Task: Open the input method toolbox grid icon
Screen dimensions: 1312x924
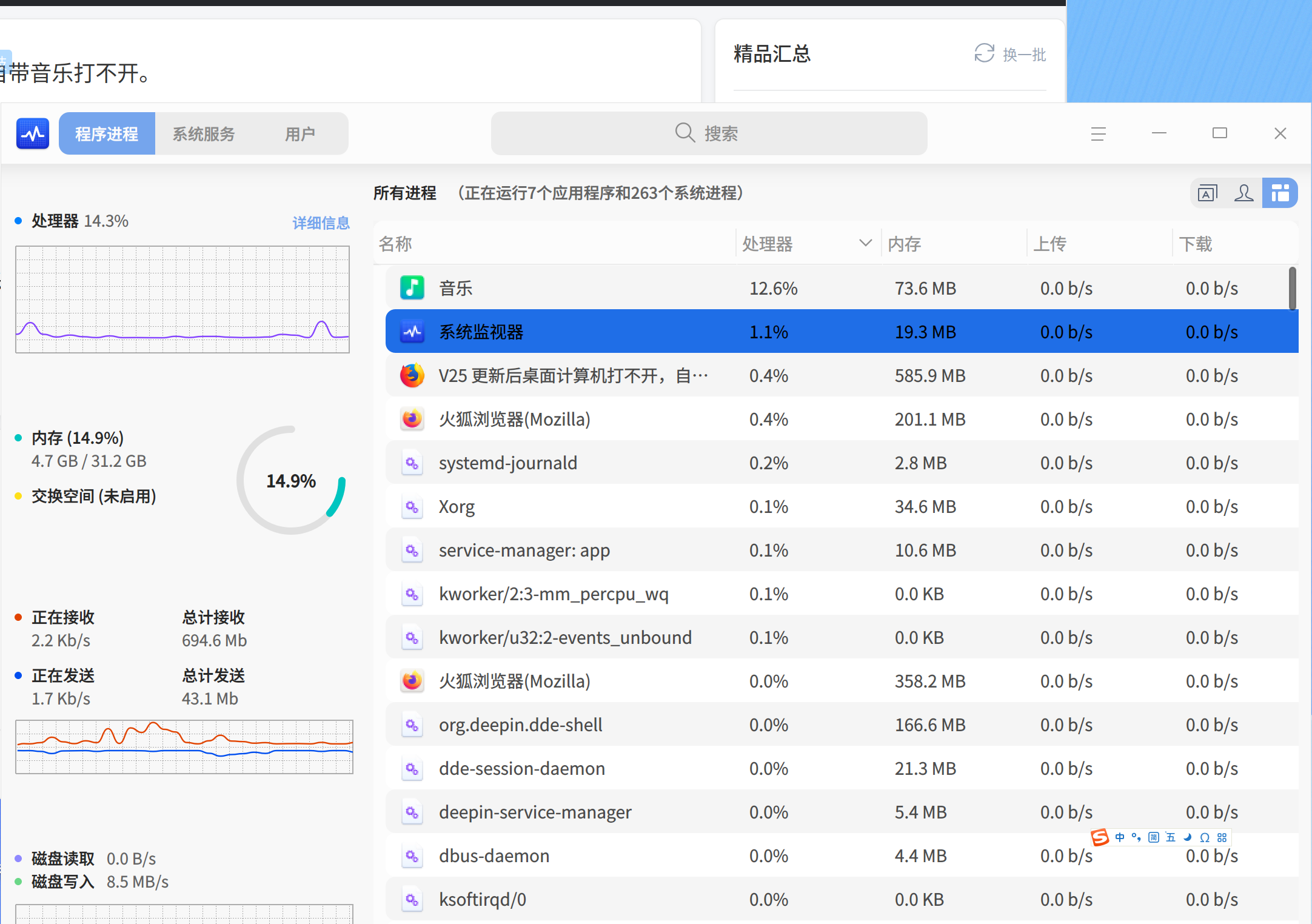Action: [x=1222, y=837]
